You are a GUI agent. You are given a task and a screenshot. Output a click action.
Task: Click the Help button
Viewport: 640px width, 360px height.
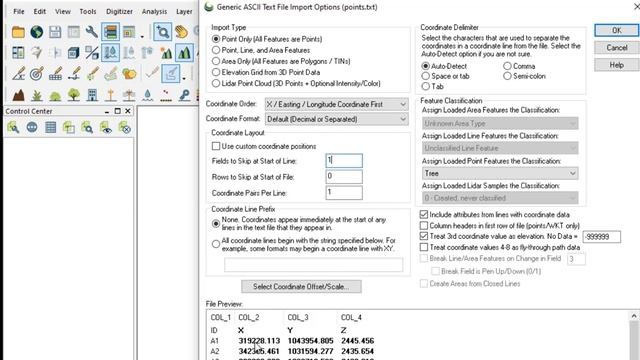coord(617,65)
